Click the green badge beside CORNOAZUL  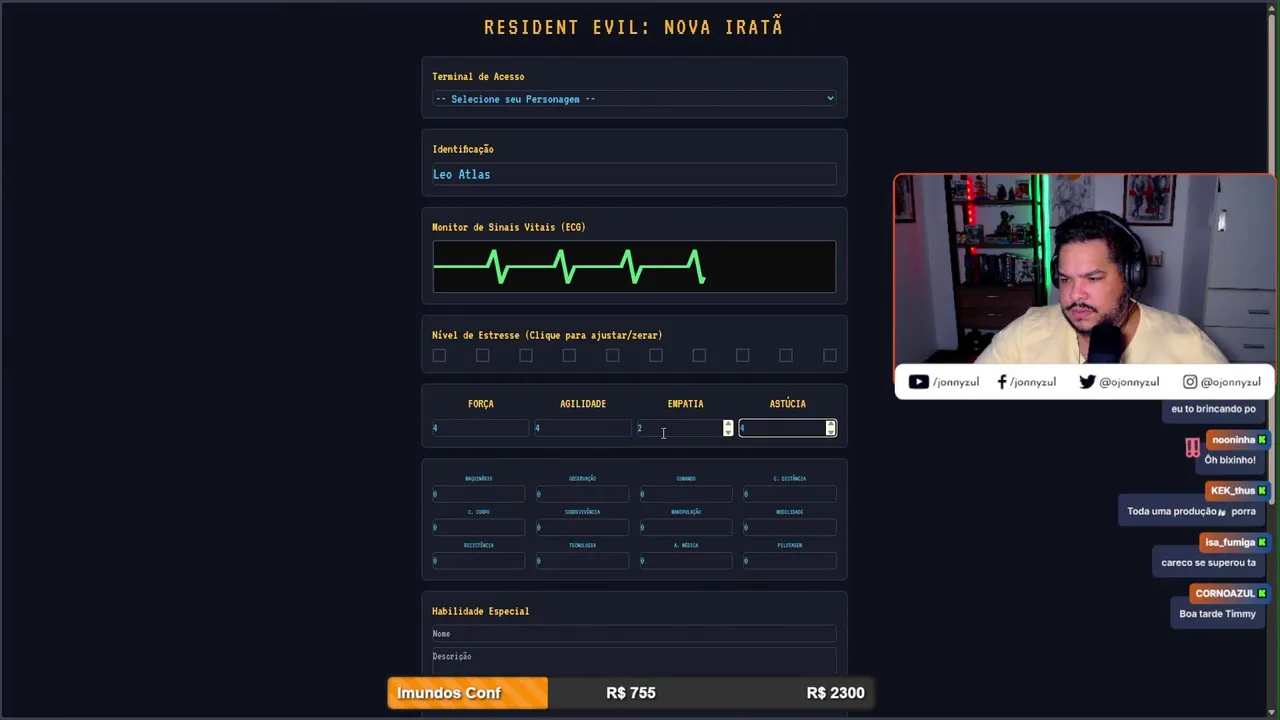[x=1262, y=594]
